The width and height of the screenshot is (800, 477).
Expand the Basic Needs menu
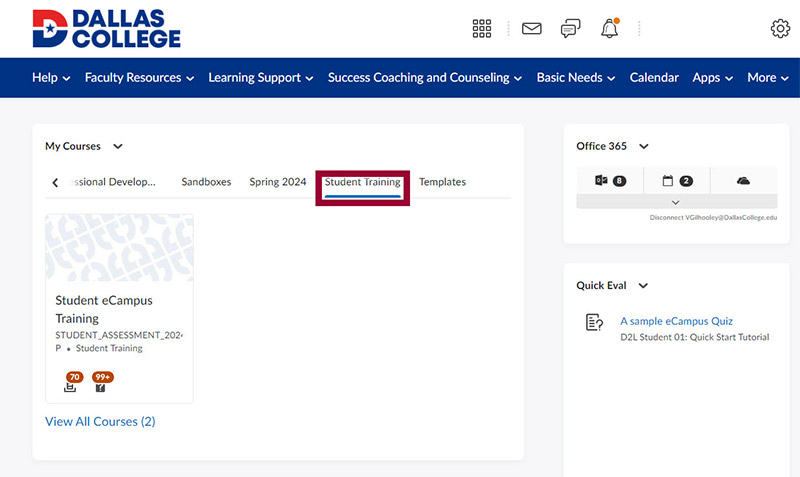point(576,78)
